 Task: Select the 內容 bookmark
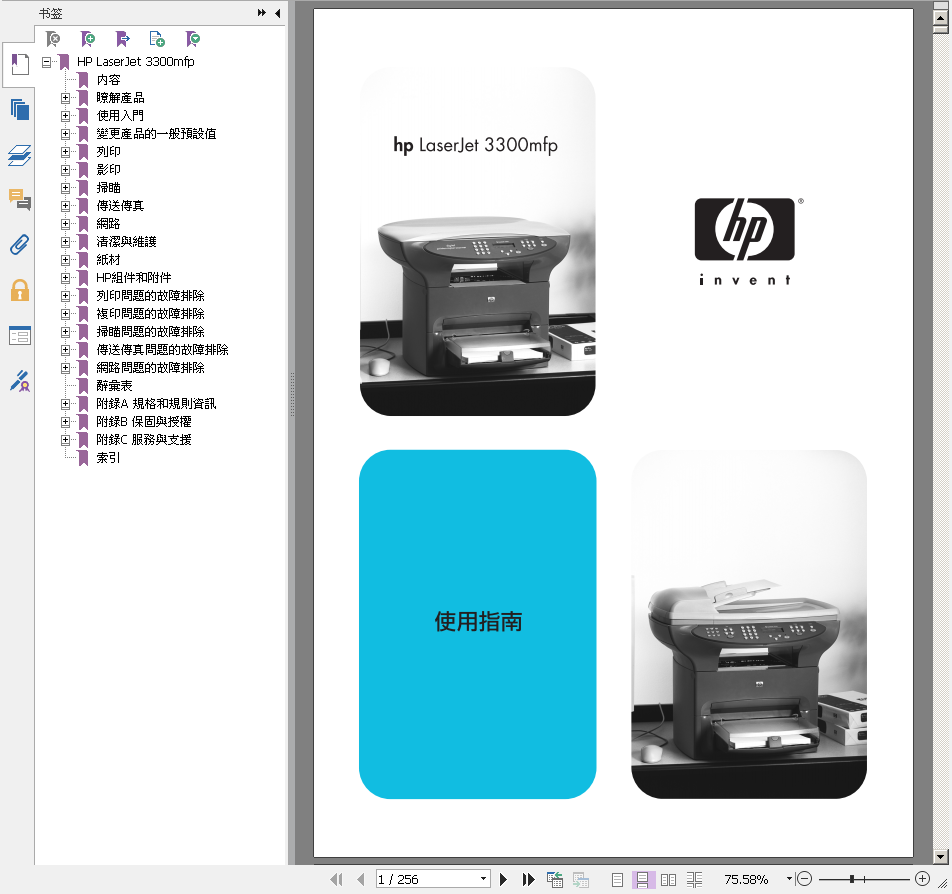[109, 80]
